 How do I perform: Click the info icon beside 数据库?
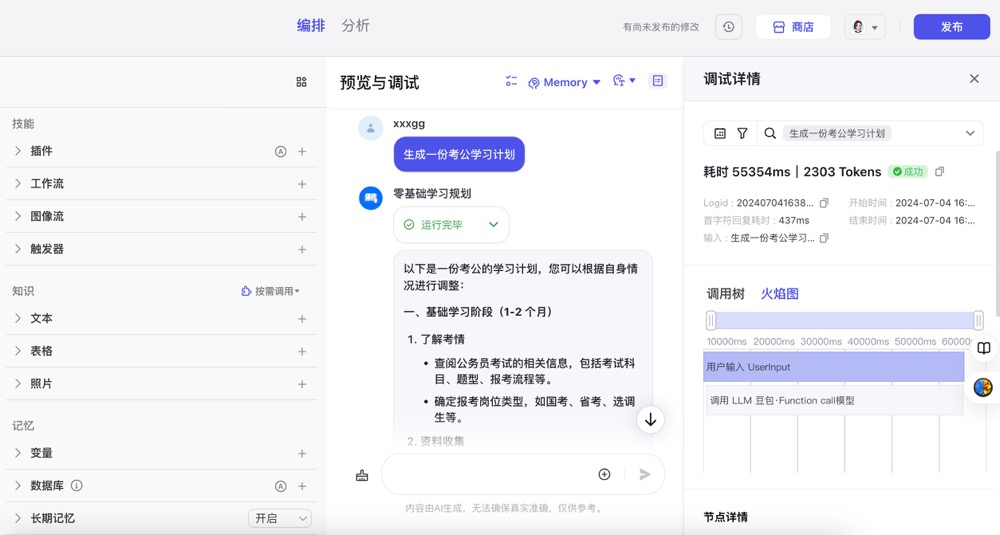tap(77, 485)
